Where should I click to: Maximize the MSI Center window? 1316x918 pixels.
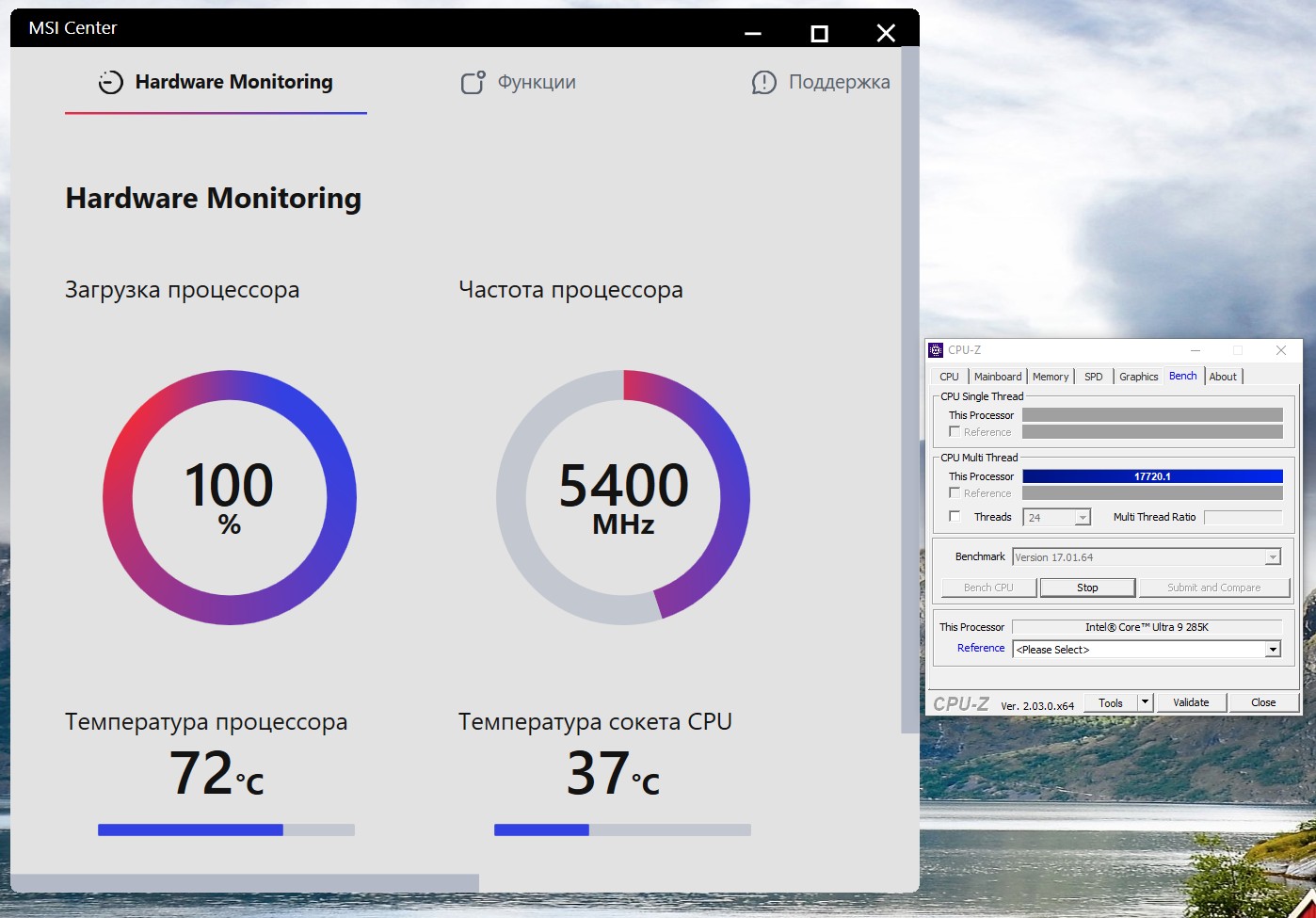pyautogui.click(x=819, y=34)
